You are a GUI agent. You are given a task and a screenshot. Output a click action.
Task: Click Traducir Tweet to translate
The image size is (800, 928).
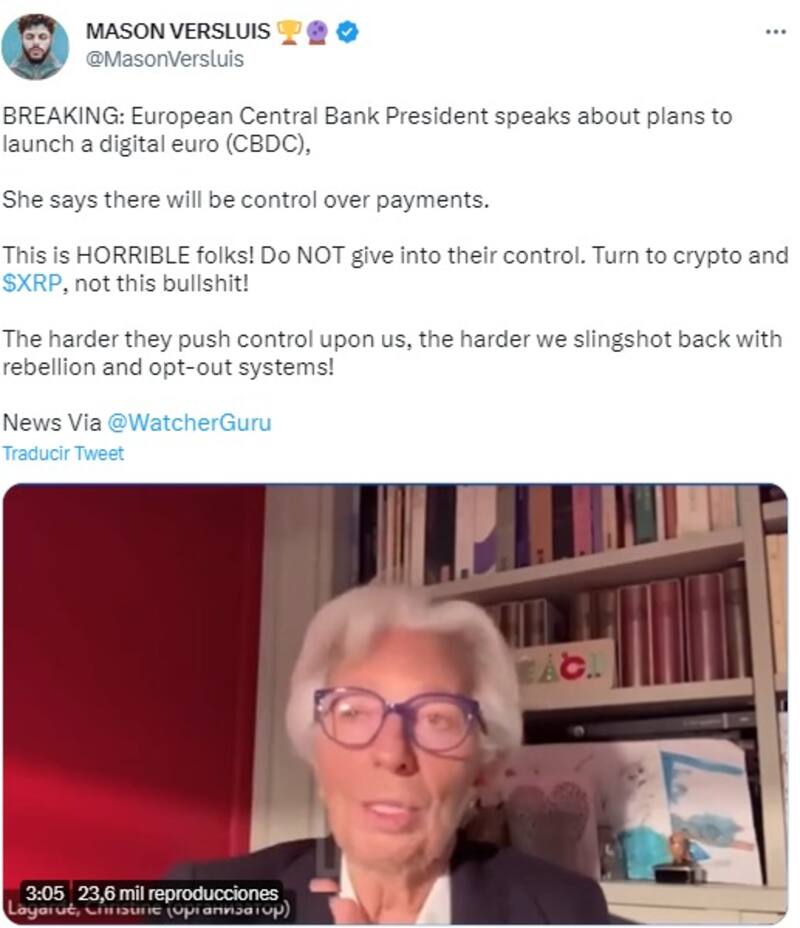click(x=63, y=453)
